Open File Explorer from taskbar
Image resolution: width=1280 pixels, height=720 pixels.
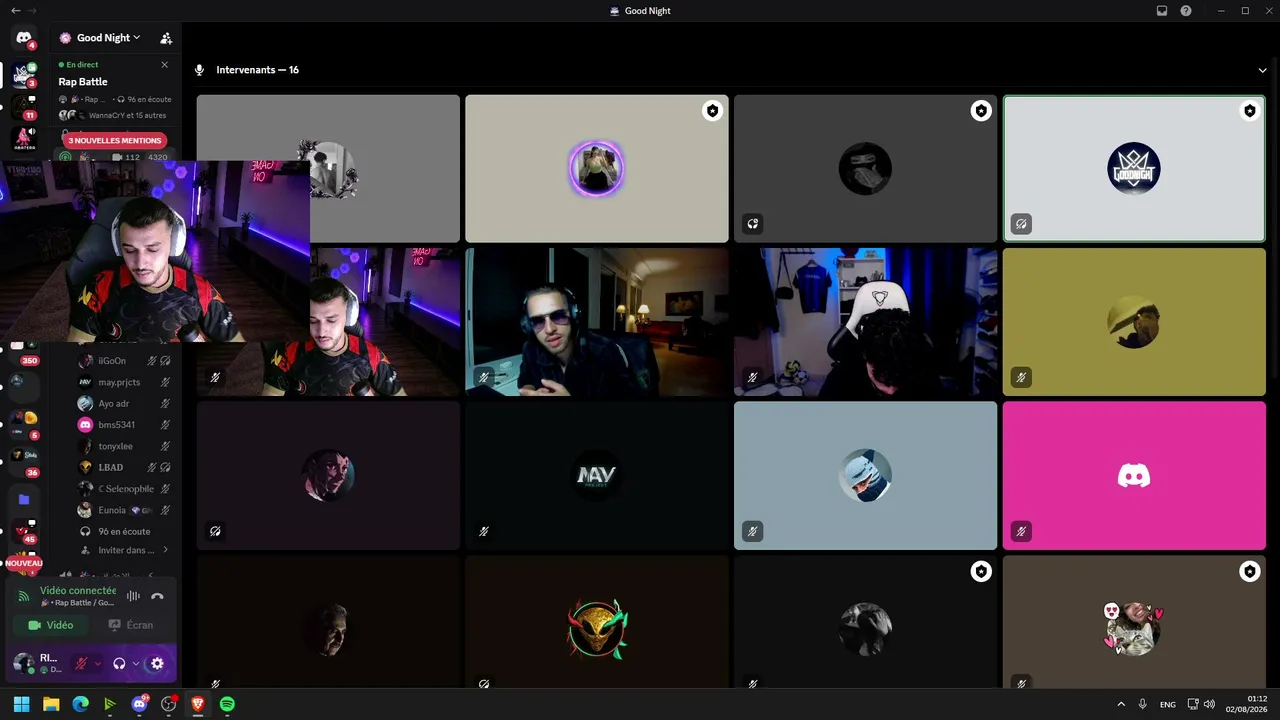(x=51, y=704)
